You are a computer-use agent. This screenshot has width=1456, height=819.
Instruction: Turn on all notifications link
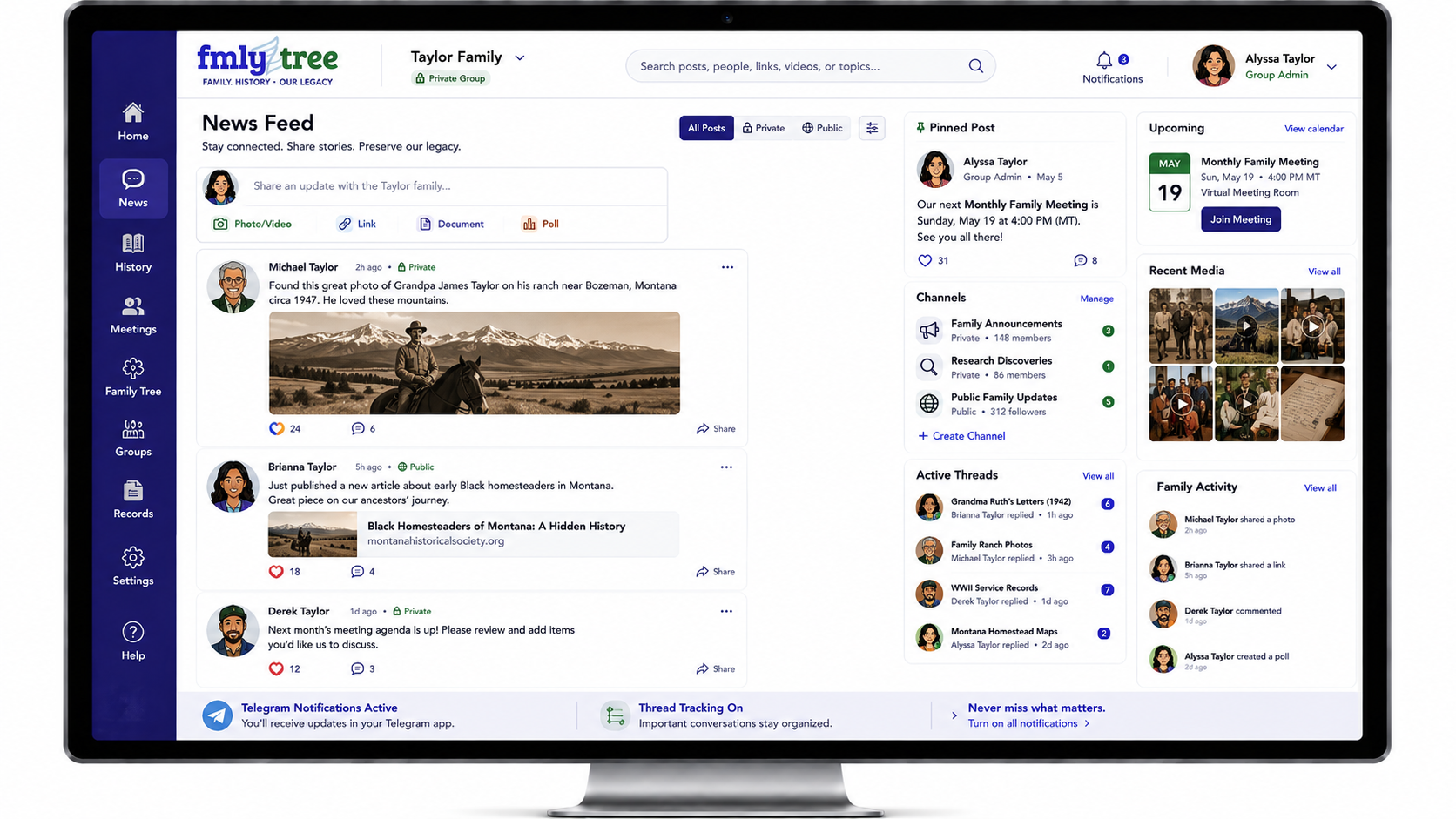[1028, 723]
